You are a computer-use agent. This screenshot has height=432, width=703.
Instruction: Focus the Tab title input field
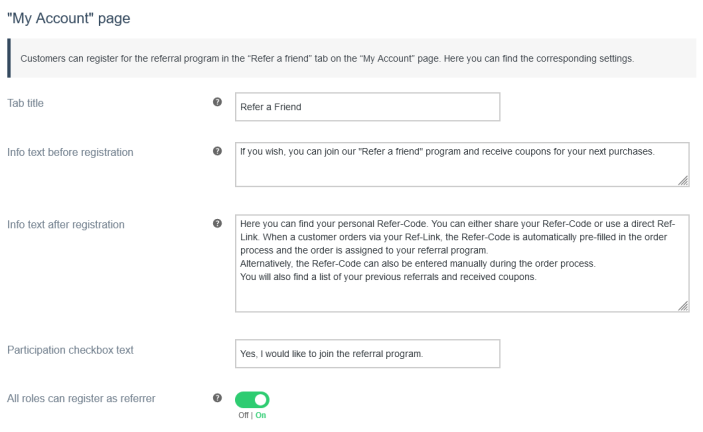(x=366, y=106)
